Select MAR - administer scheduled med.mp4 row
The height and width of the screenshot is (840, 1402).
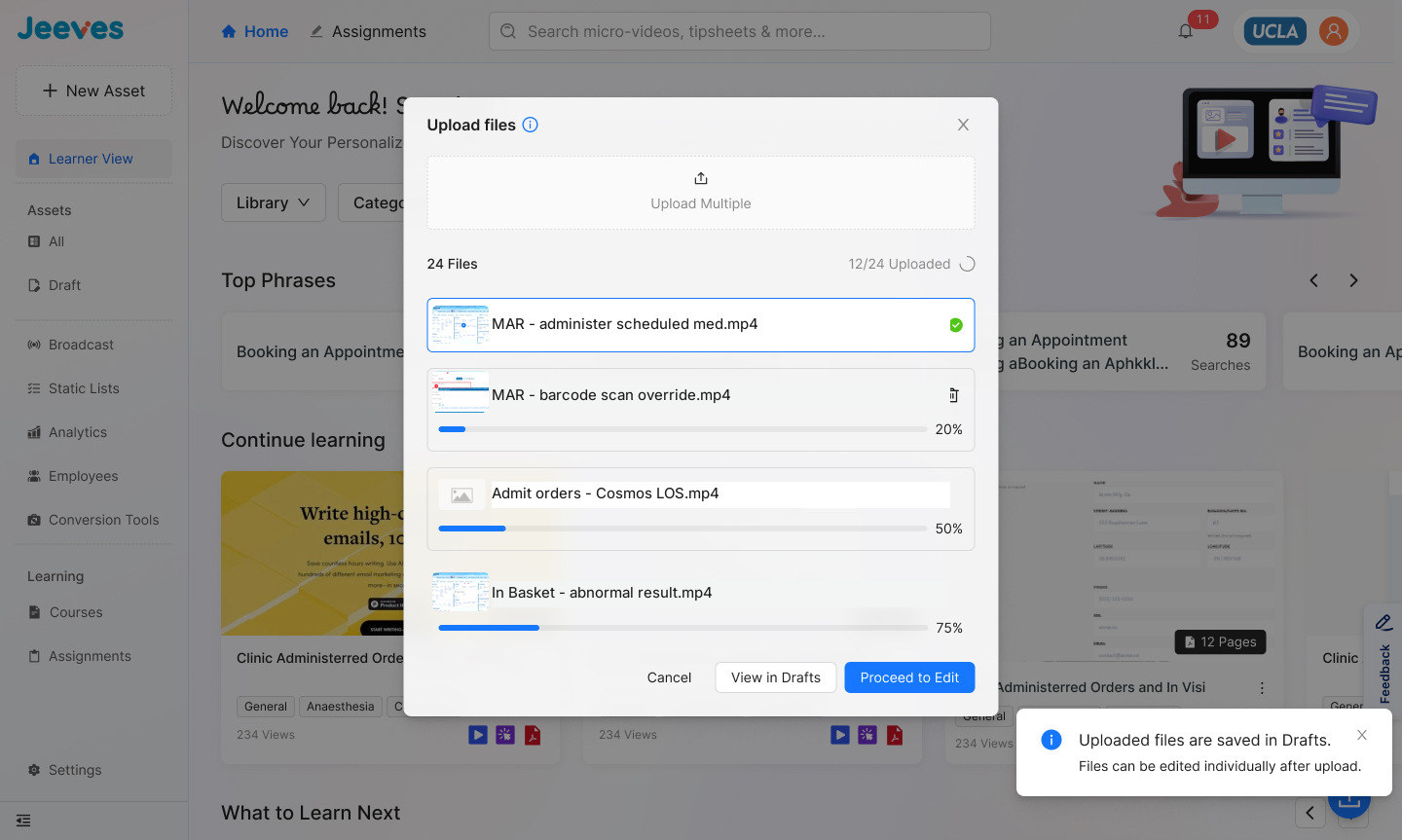tap(701, 325)
